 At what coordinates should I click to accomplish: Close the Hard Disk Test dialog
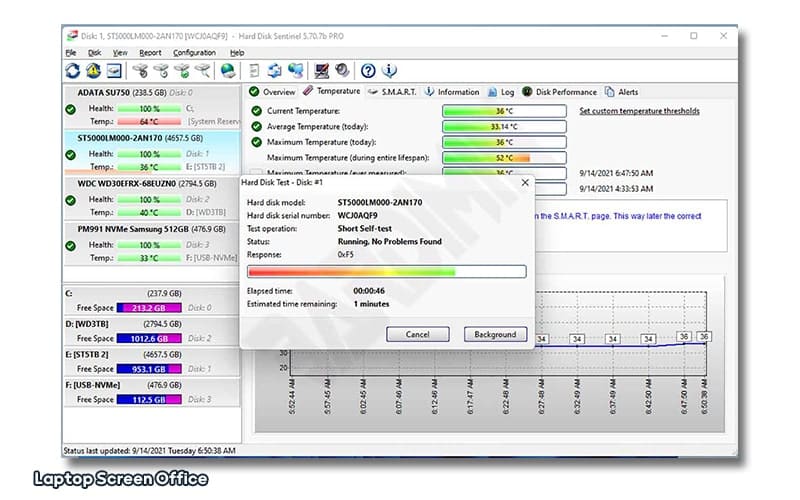tap(524, 182)
